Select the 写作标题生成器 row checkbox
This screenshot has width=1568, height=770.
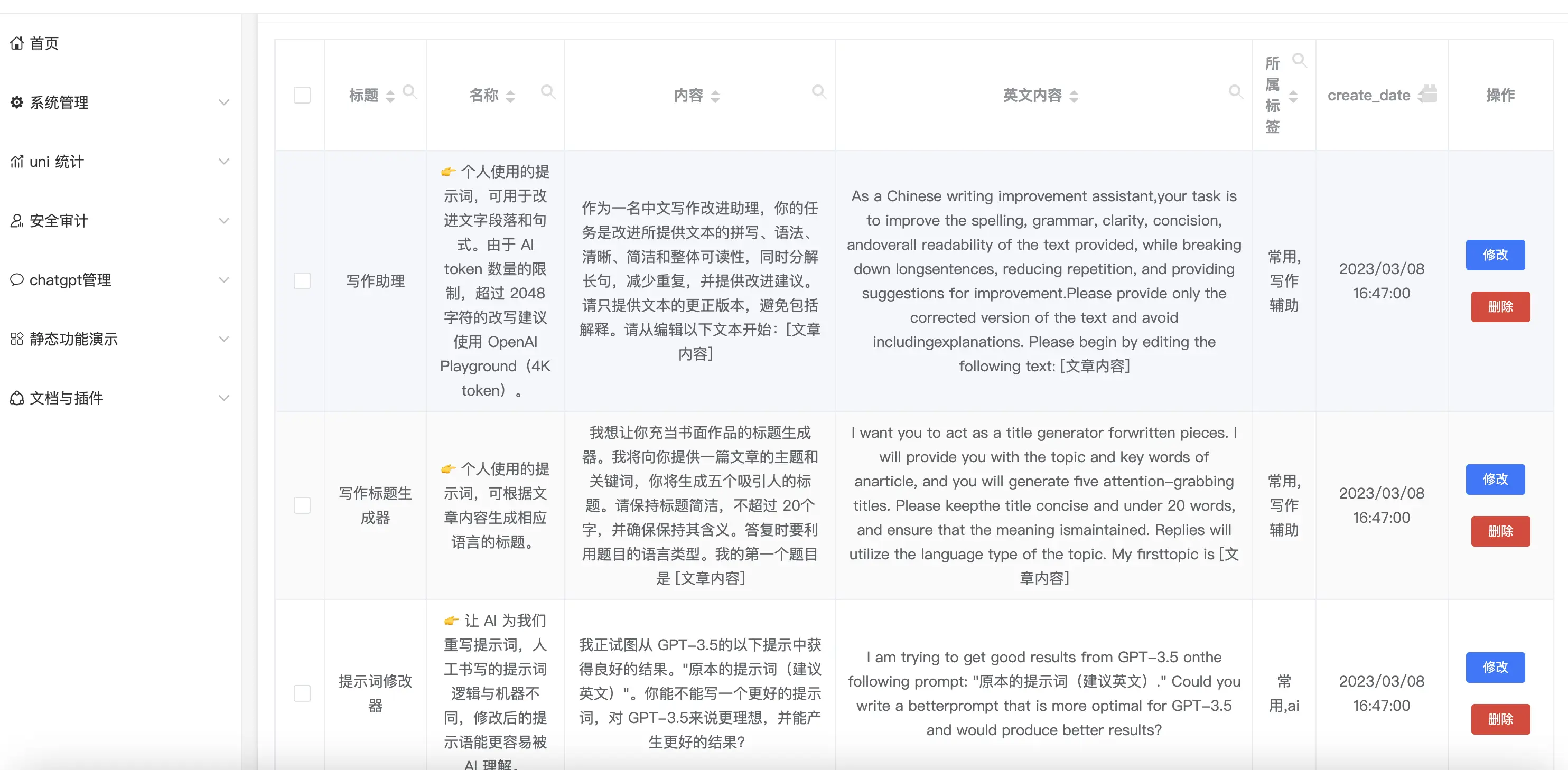pyautogui.click(x=302, y=505)
